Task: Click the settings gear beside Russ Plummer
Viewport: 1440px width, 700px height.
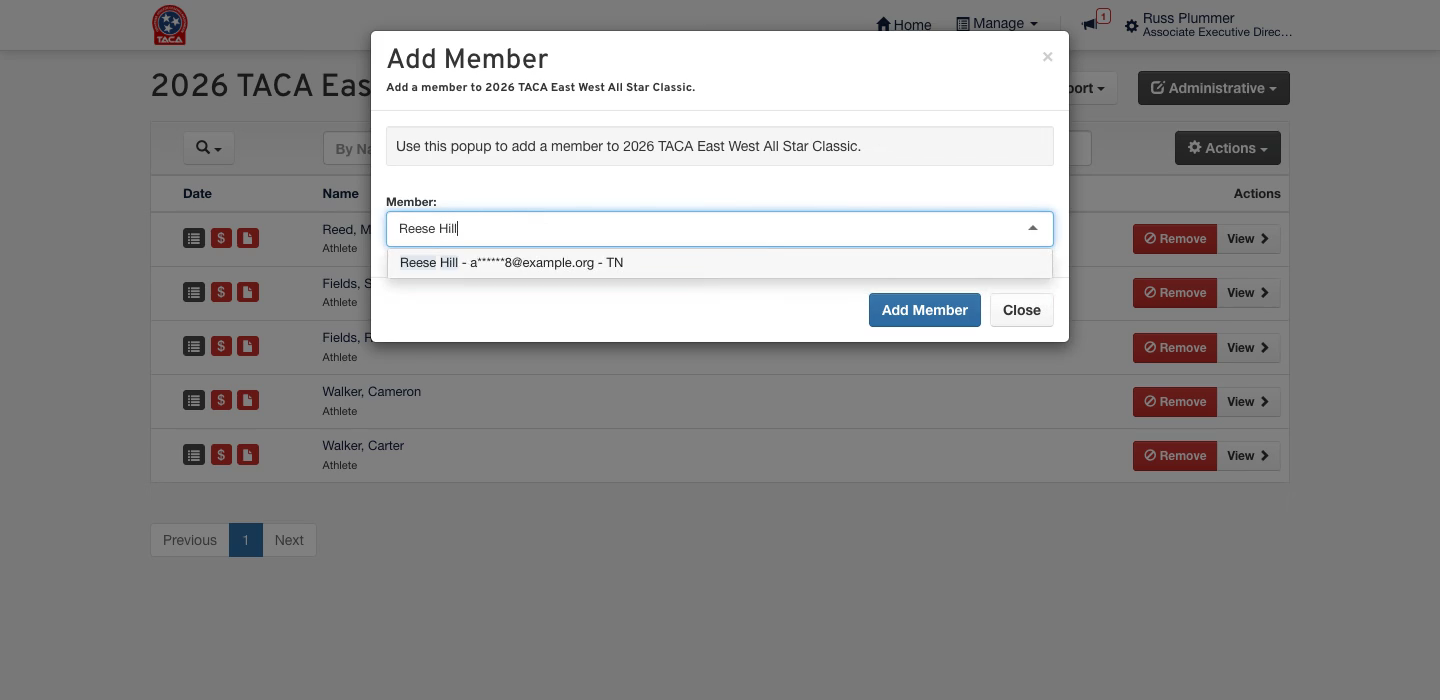Action: (1132, 26)
